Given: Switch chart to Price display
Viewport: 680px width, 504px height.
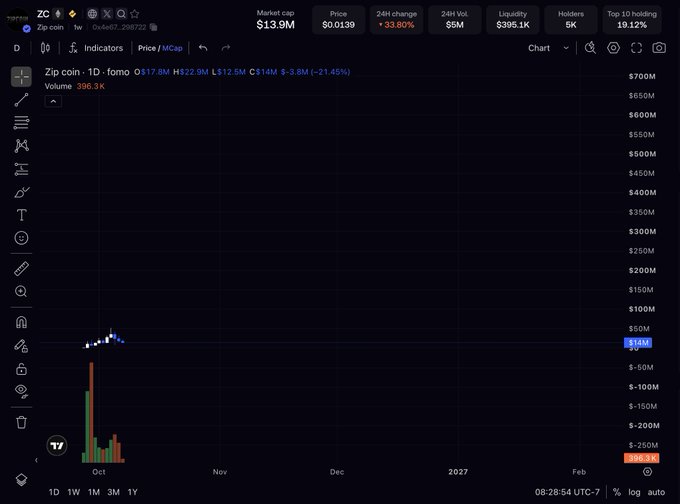Looking at the screenshot, I should point(147,48).
